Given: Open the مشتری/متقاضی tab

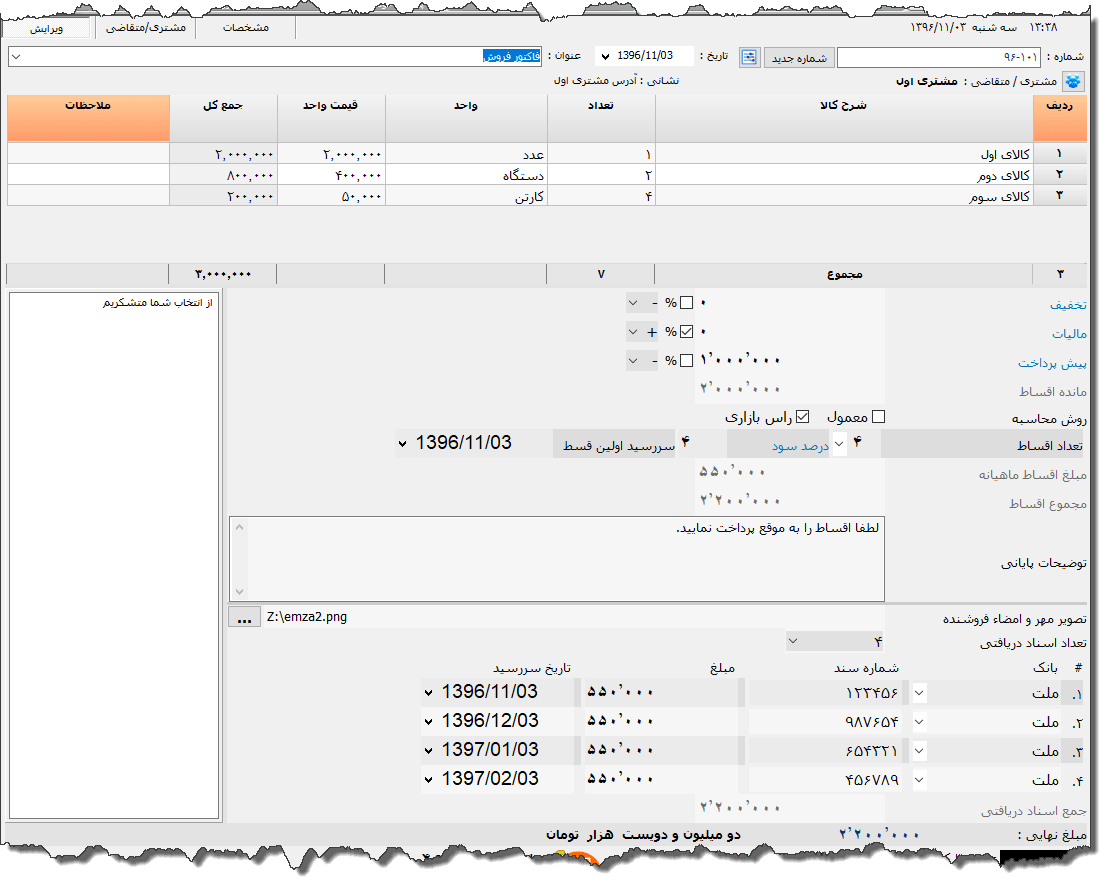Looking at the screenshot, I should (146, 28).
